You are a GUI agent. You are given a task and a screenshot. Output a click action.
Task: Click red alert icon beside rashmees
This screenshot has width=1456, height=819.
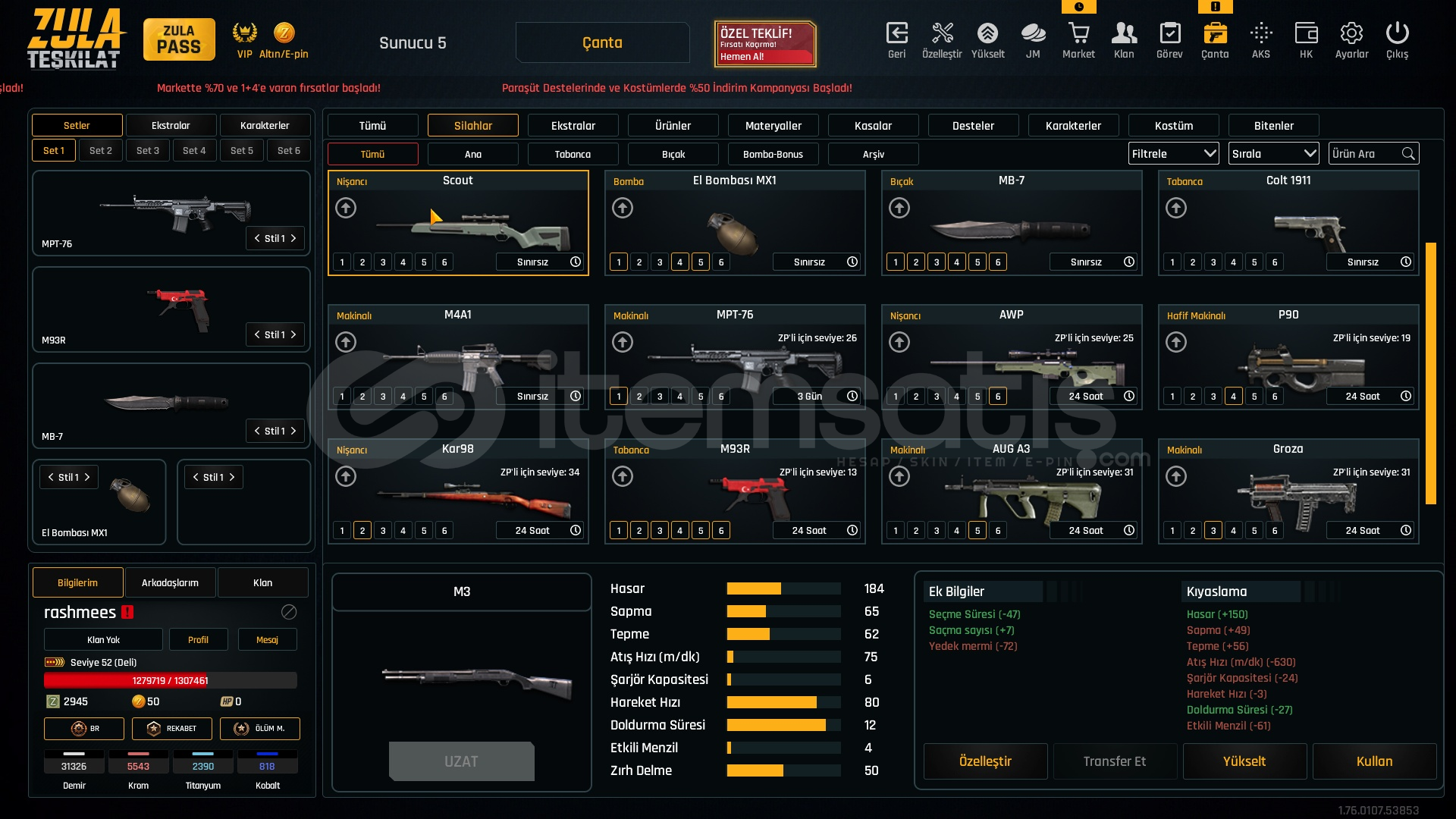127,612
